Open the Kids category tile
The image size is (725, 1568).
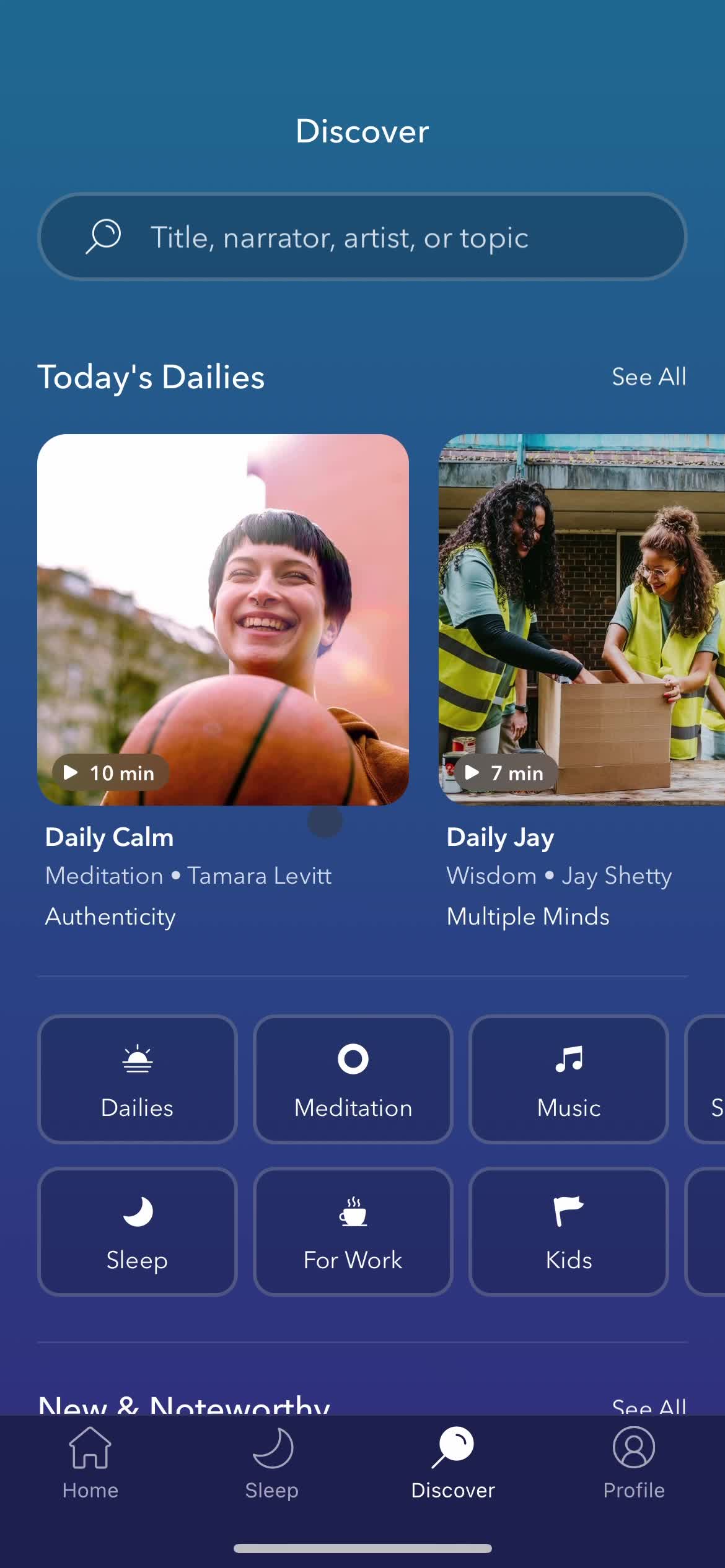click(x=569, y=1232)
